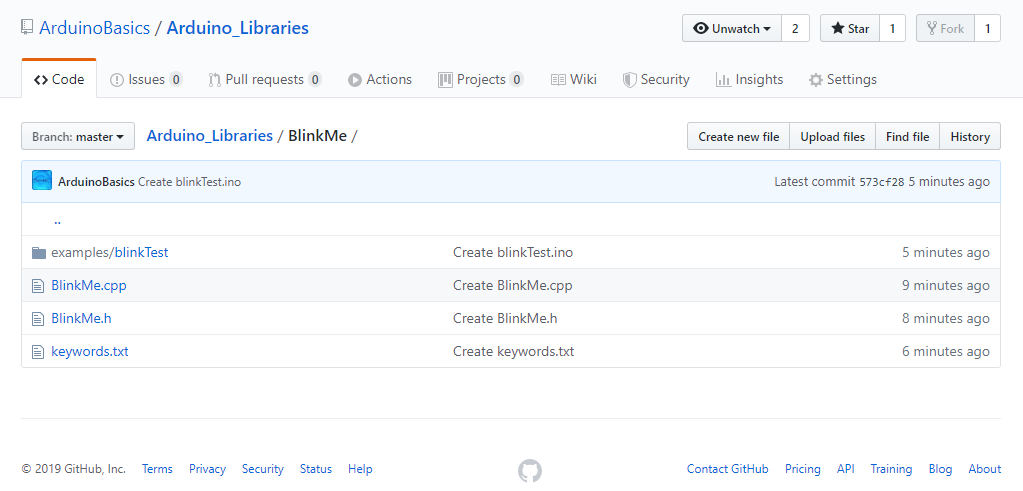Click the file icon next to keywords.txt

coord(38,351)
